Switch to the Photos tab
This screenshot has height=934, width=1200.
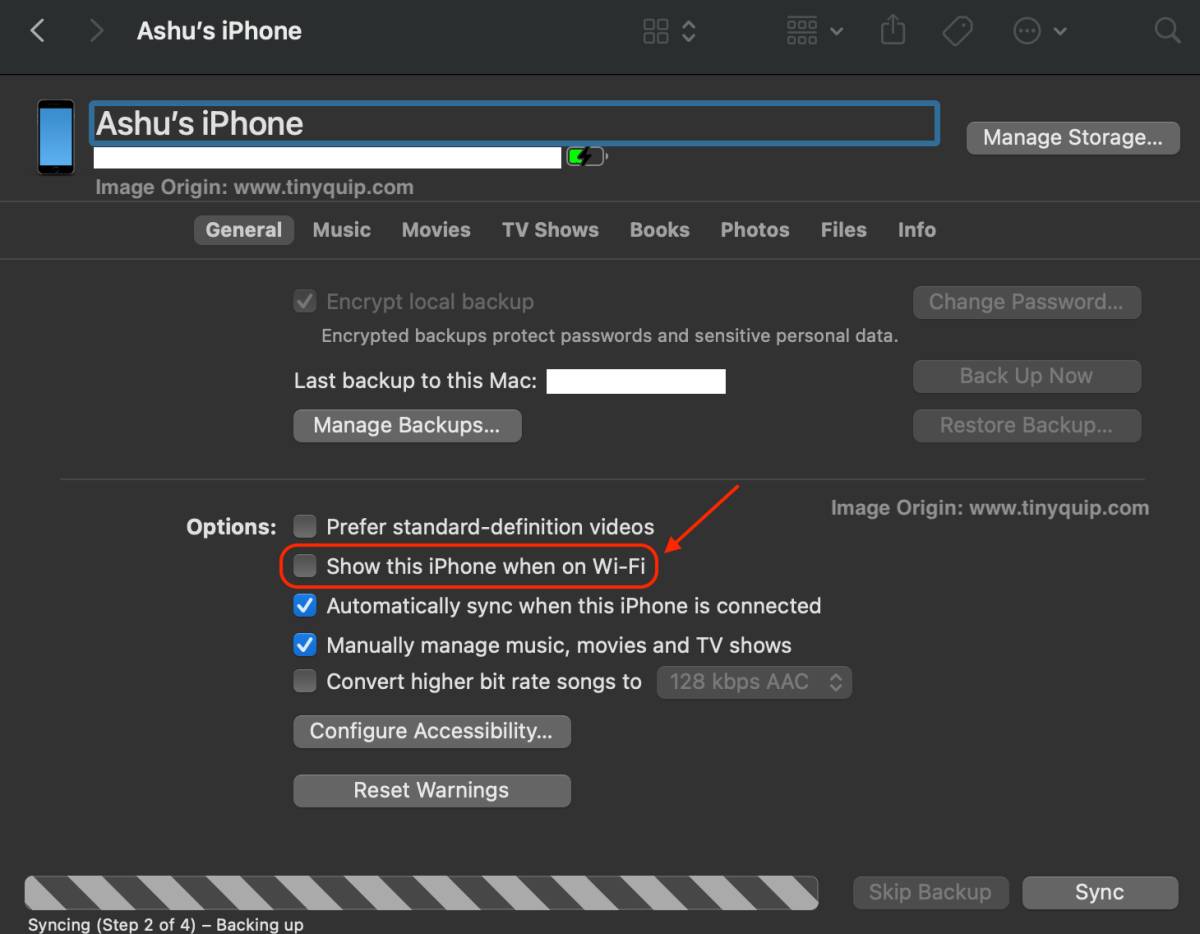[754, 230]
